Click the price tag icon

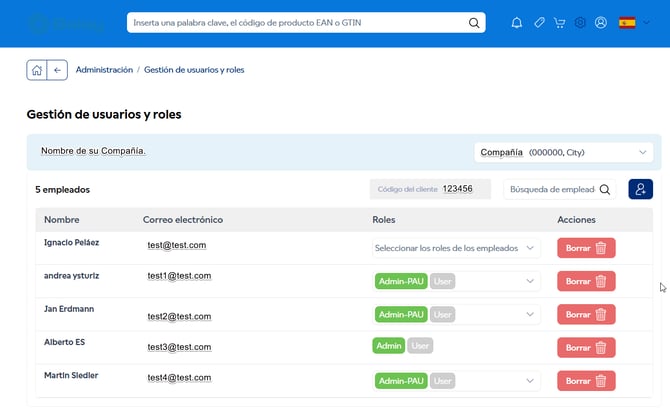[539, 22]
